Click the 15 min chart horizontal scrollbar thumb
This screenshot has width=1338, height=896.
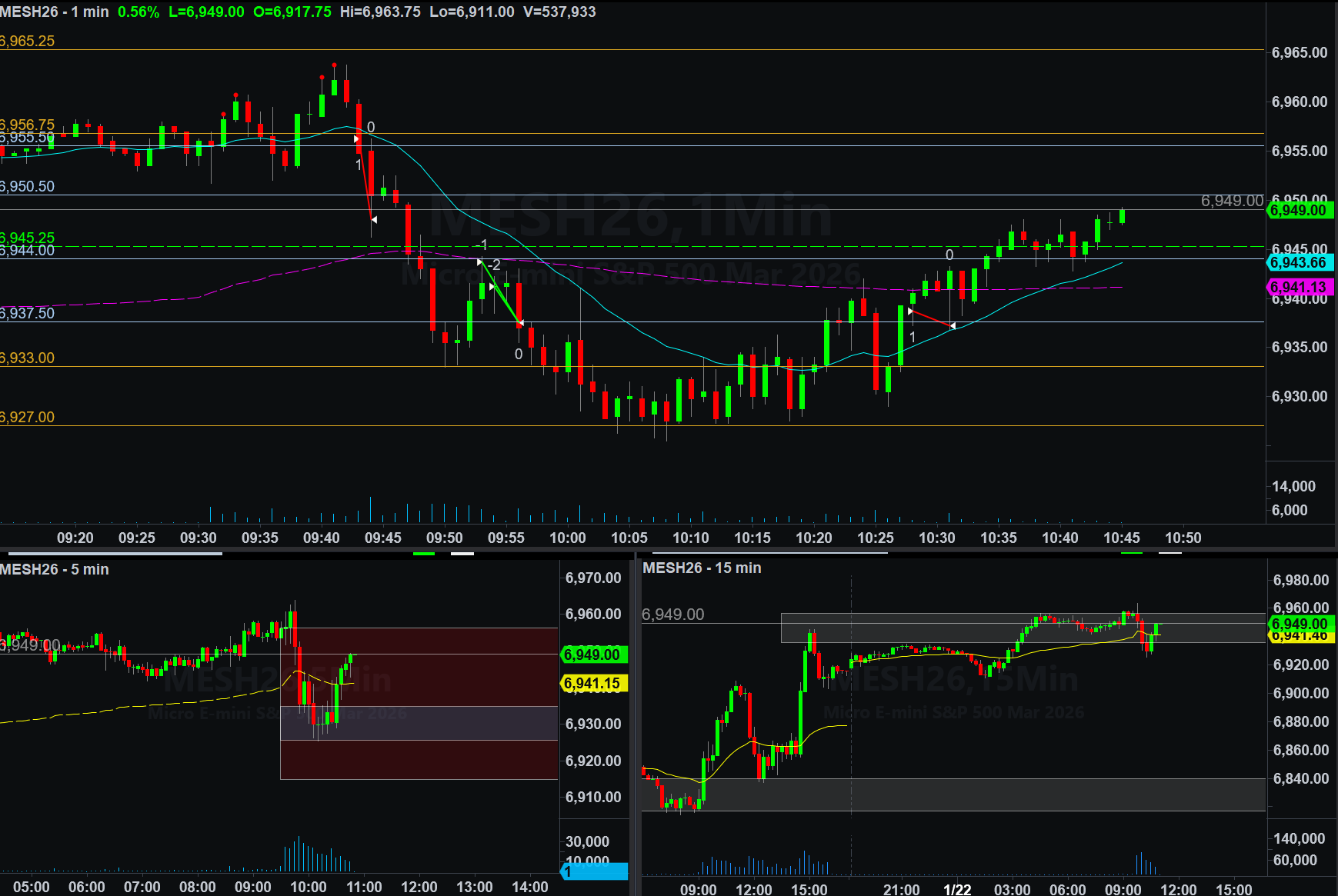pyautogui.click(x=769, y=553)
